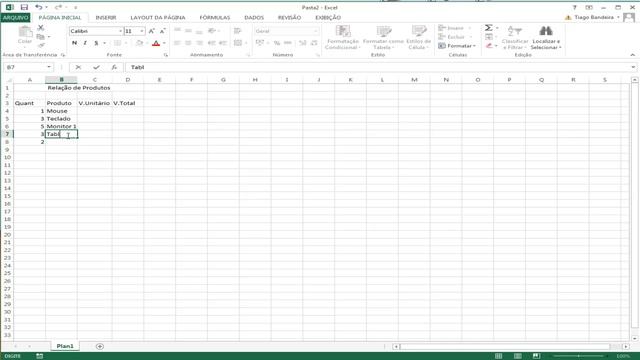
Task: Select column B header
Action: coord(61,80)
